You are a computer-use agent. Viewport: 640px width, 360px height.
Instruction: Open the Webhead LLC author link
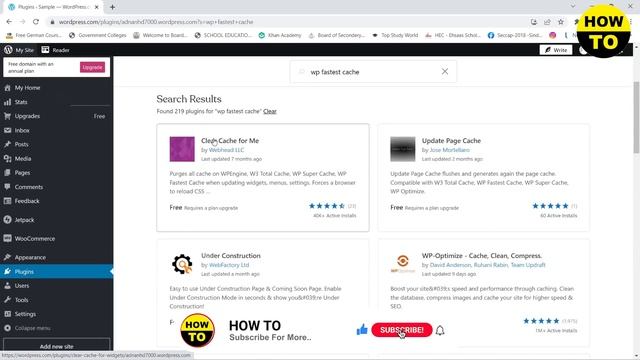(227, 150)
